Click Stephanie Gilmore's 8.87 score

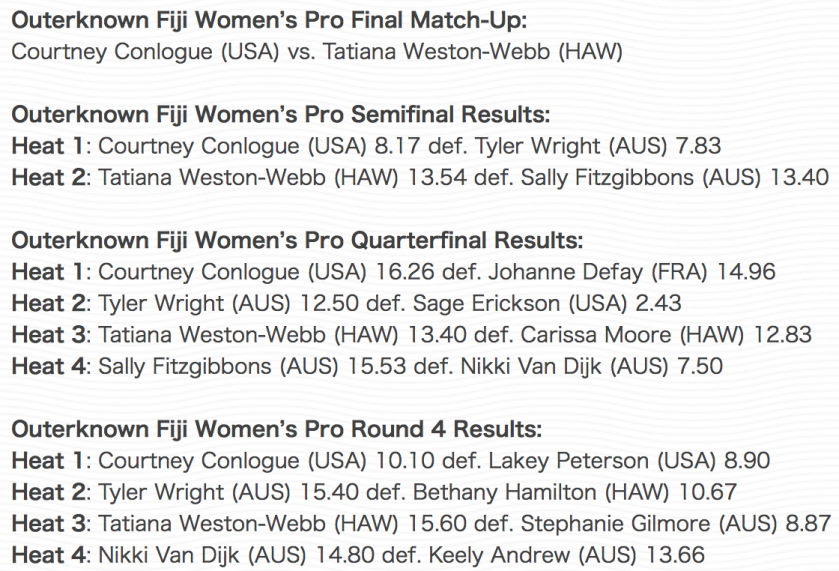[808, 524]
